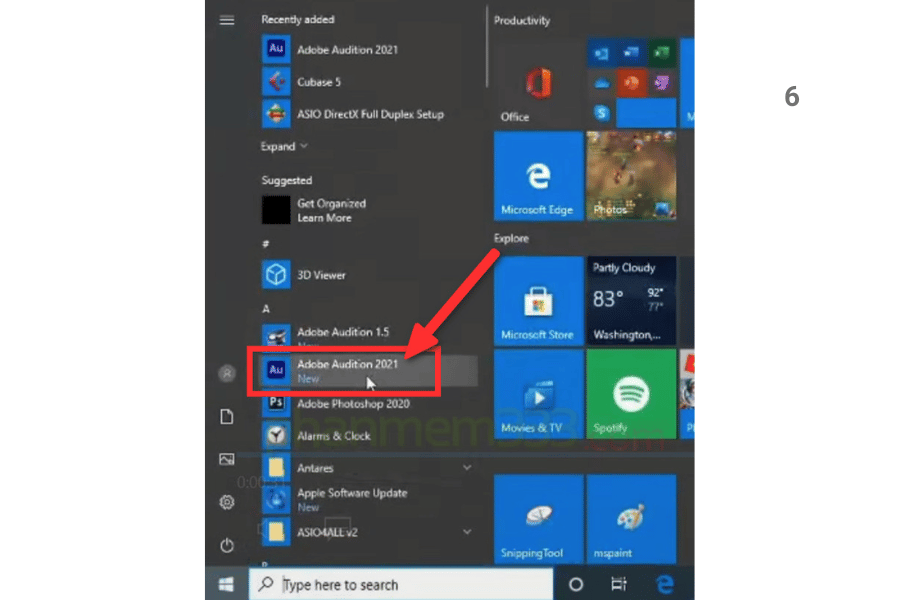This screenshot has width=900, height=600.
Task: Click the taskbar search box
Action: (400, 584)
